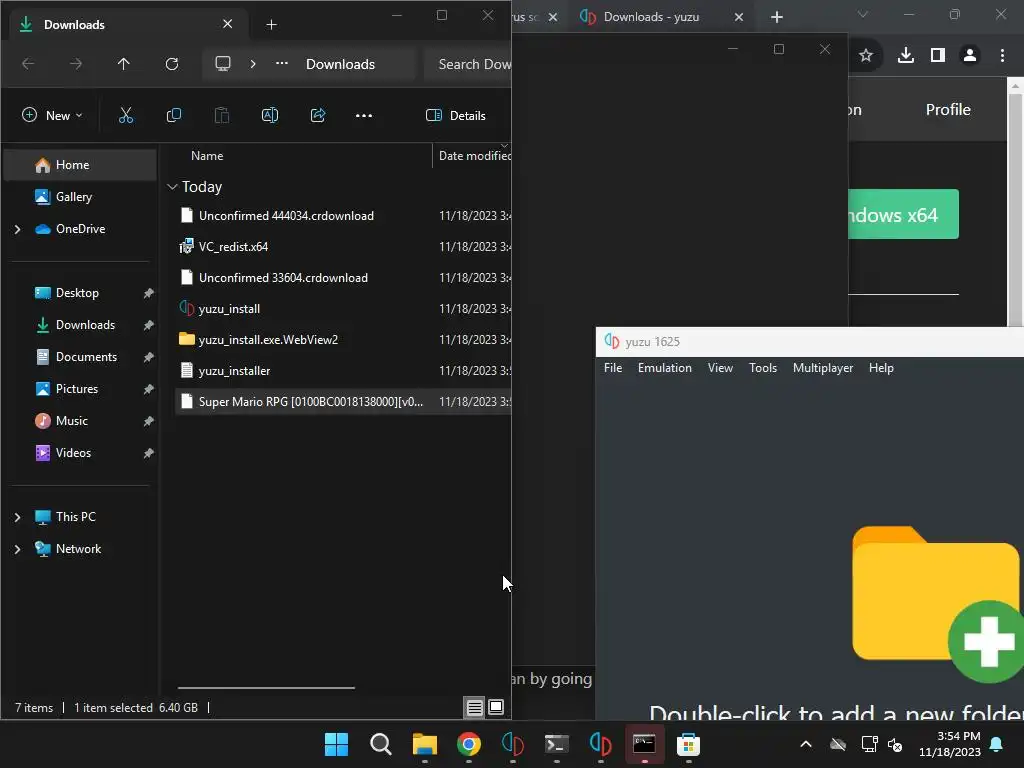The image size is (1024, 768).
Task: Select Home in the navigation pane
Action: coord(80,165)
